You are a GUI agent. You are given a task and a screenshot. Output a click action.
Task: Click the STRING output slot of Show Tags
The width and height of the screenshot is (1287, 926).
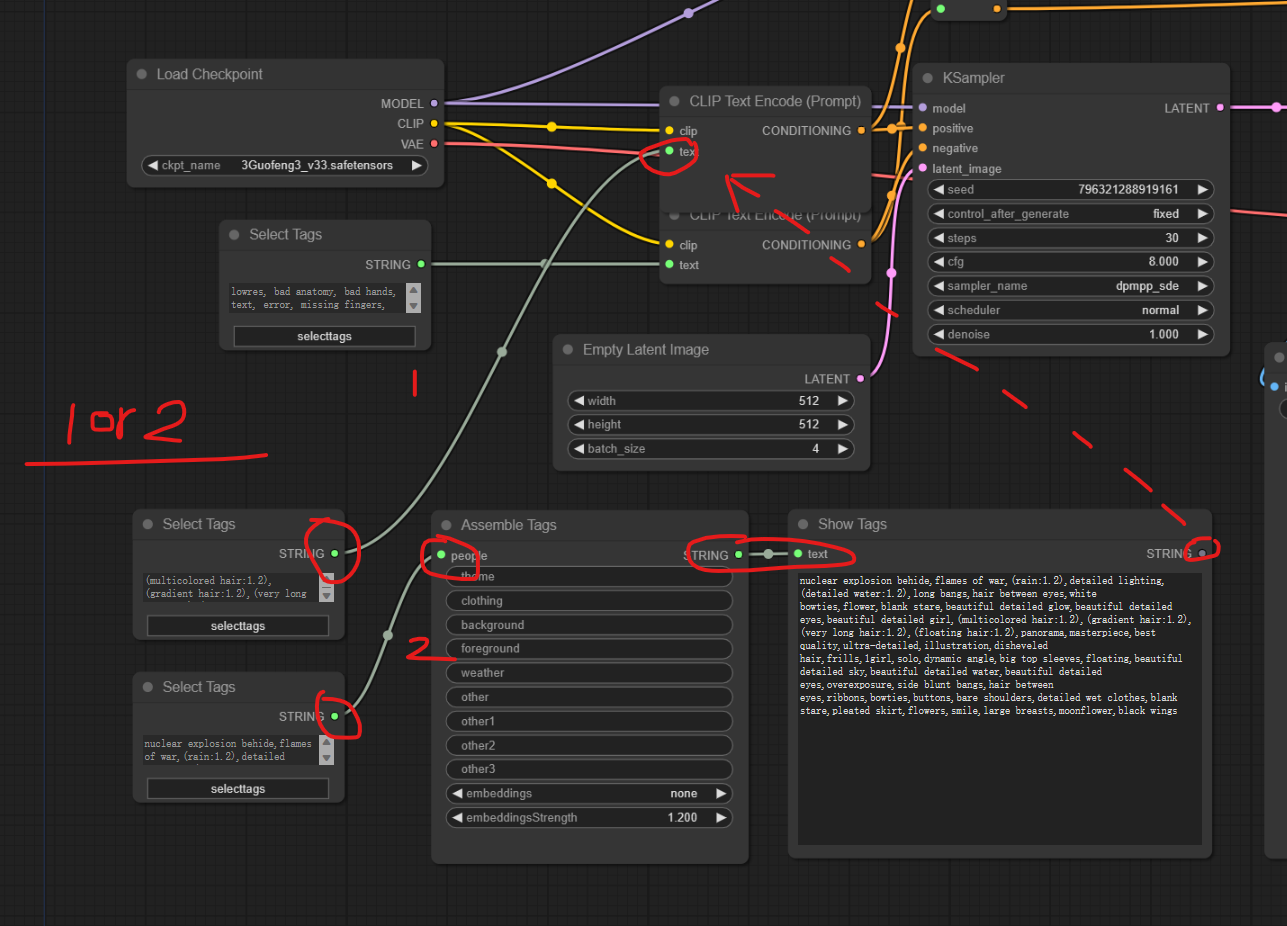pos(1202,553)
